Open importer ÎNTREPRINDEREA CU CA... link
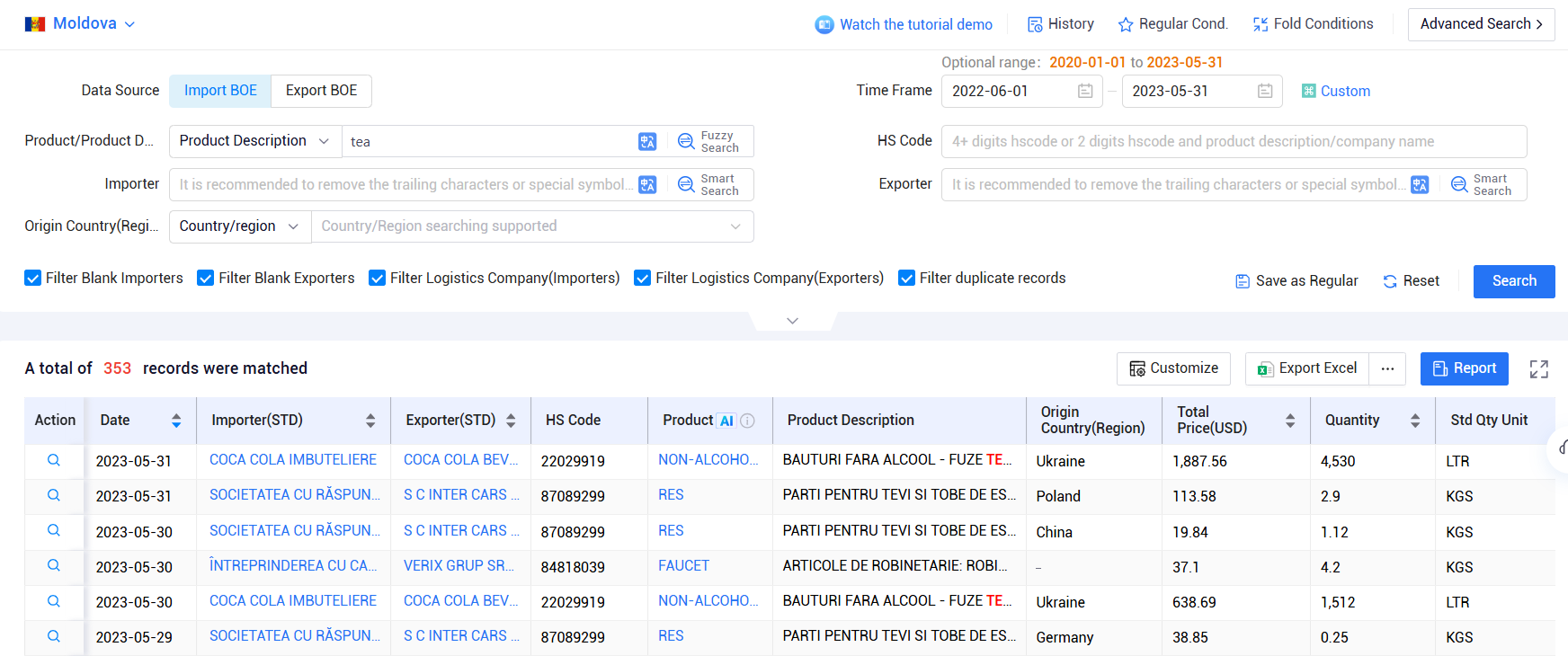The image size is (1568, 656). point(293,565)
